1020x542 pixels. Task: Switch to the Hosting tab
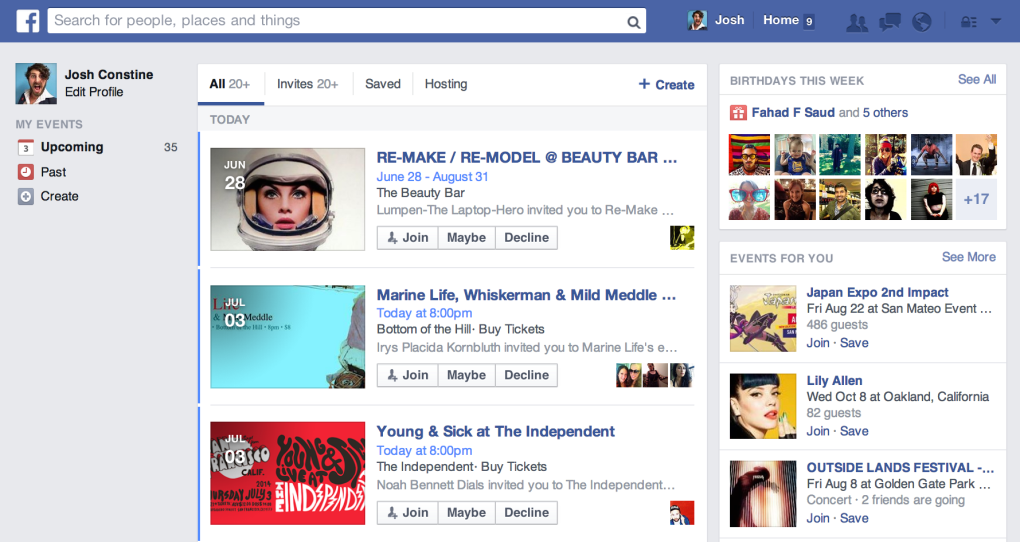tap(446, 84)
